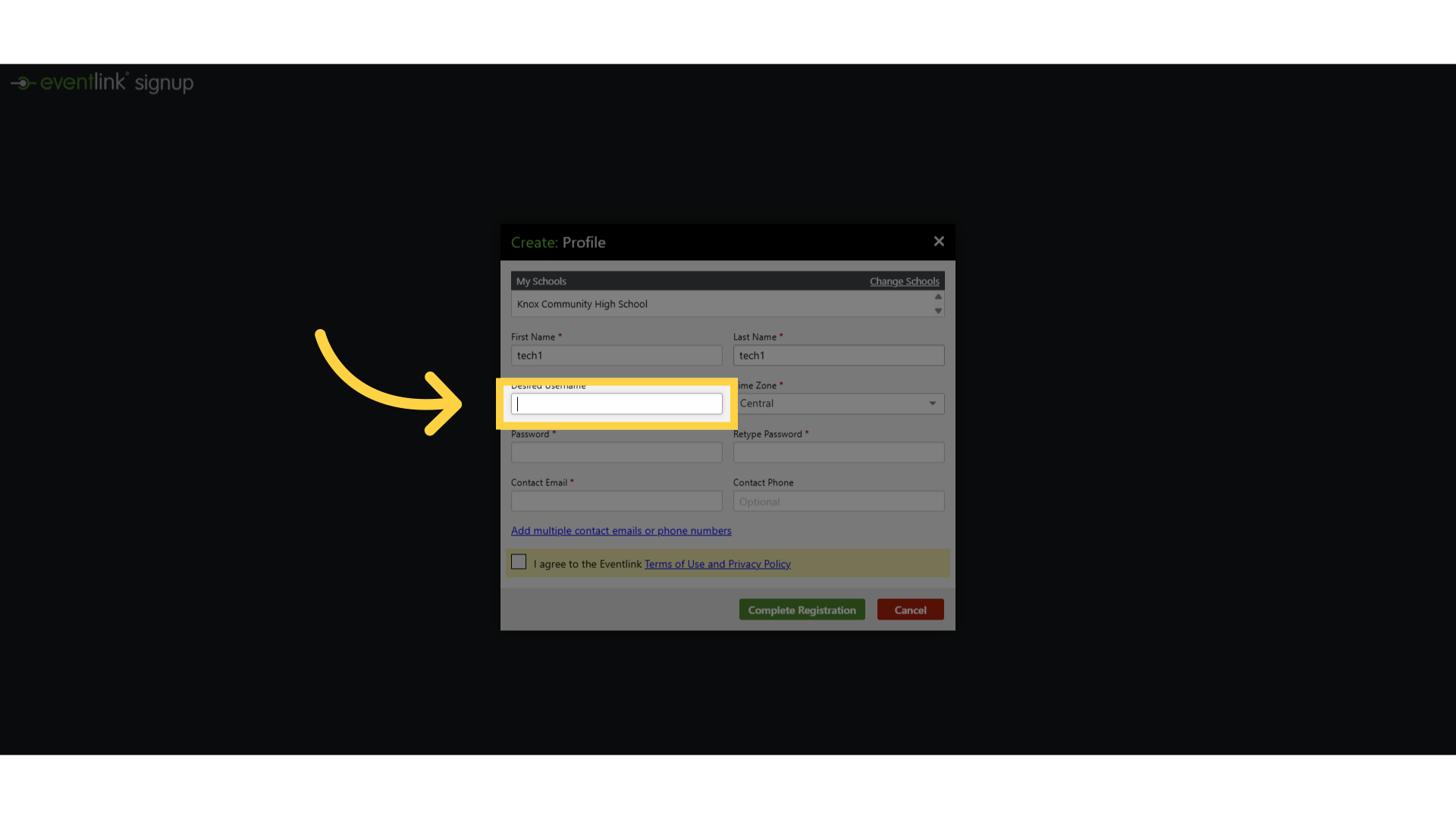Click the Last Name input field
The height and width of the screenshot is (819, 1456).
[x=839, y=356]
